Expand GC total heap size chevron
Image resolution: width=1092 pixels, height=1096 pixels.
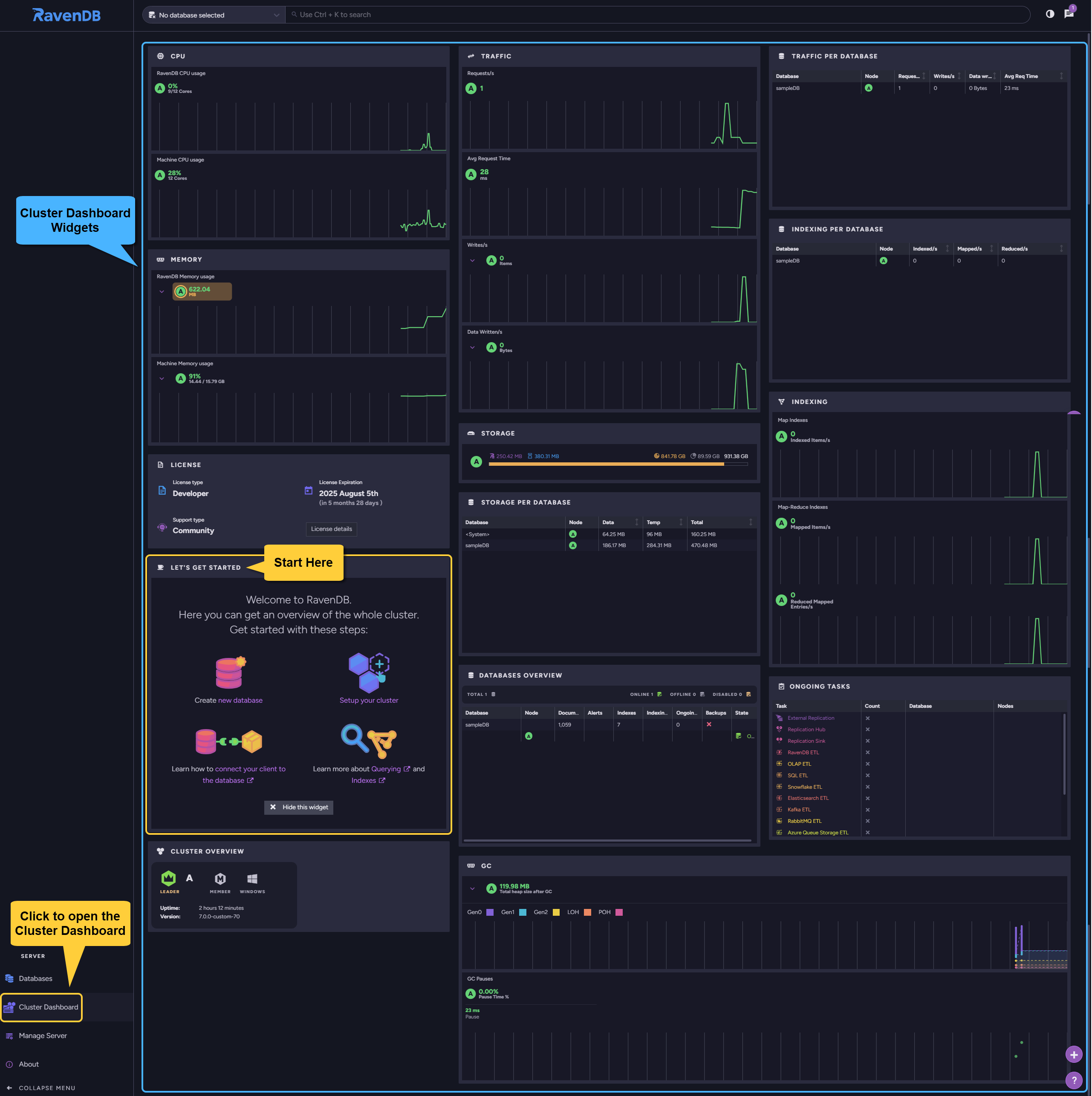tap(472, 888)
